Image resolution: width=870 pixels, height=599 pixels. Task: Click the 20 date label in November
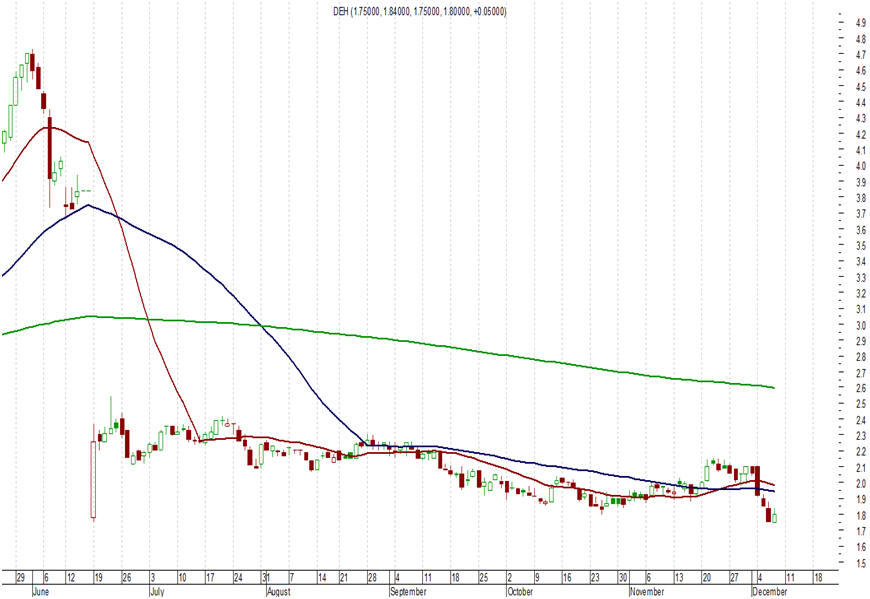[707, 578]
